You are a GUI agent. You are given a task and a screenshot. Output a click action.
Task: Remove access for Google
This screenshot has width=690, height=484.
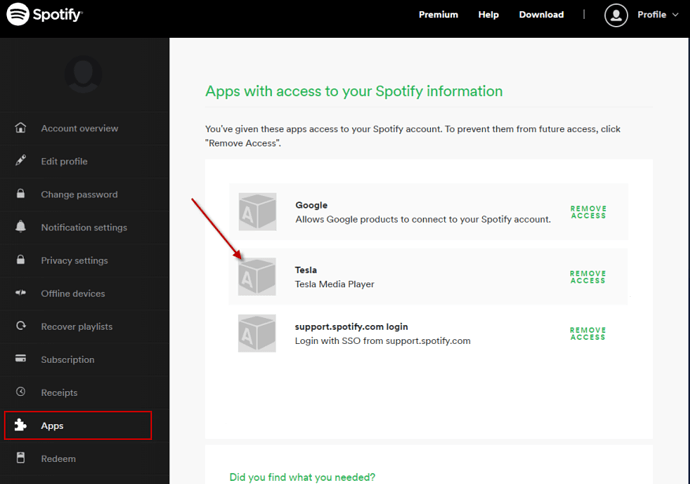point(588,212)
